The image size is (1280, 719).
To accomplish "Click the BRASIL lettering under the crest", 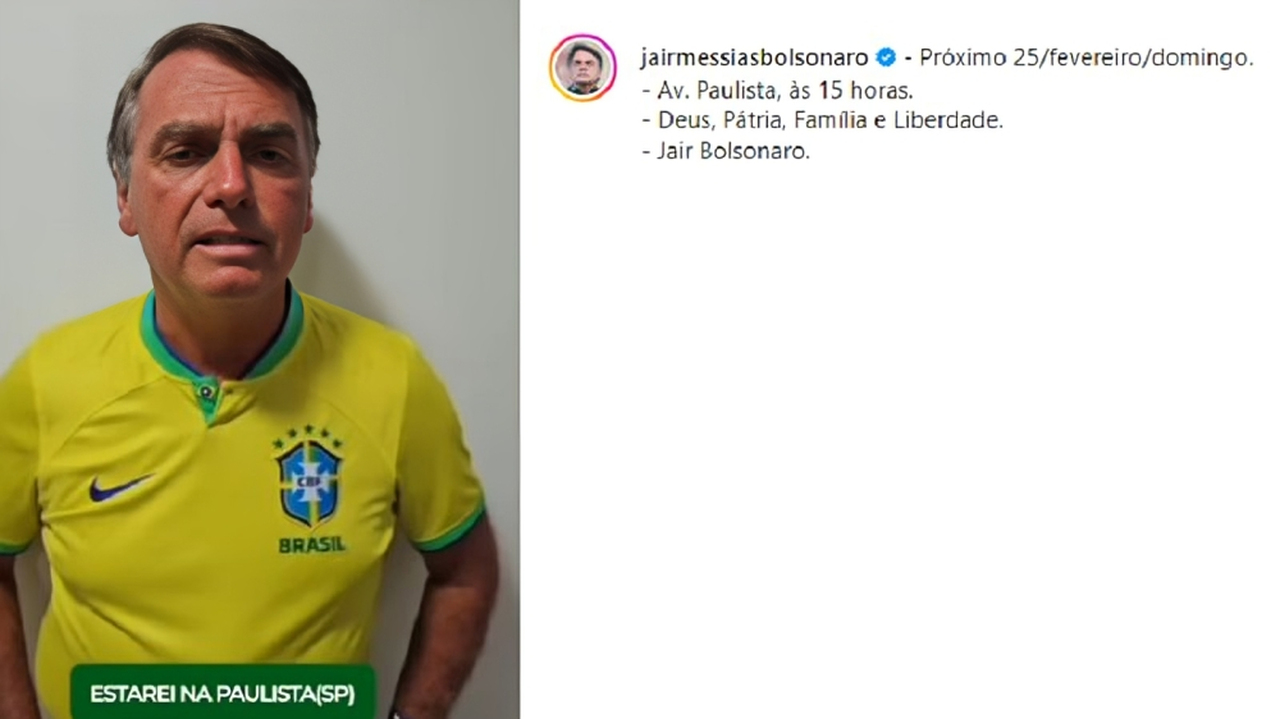I will [311, 545].
